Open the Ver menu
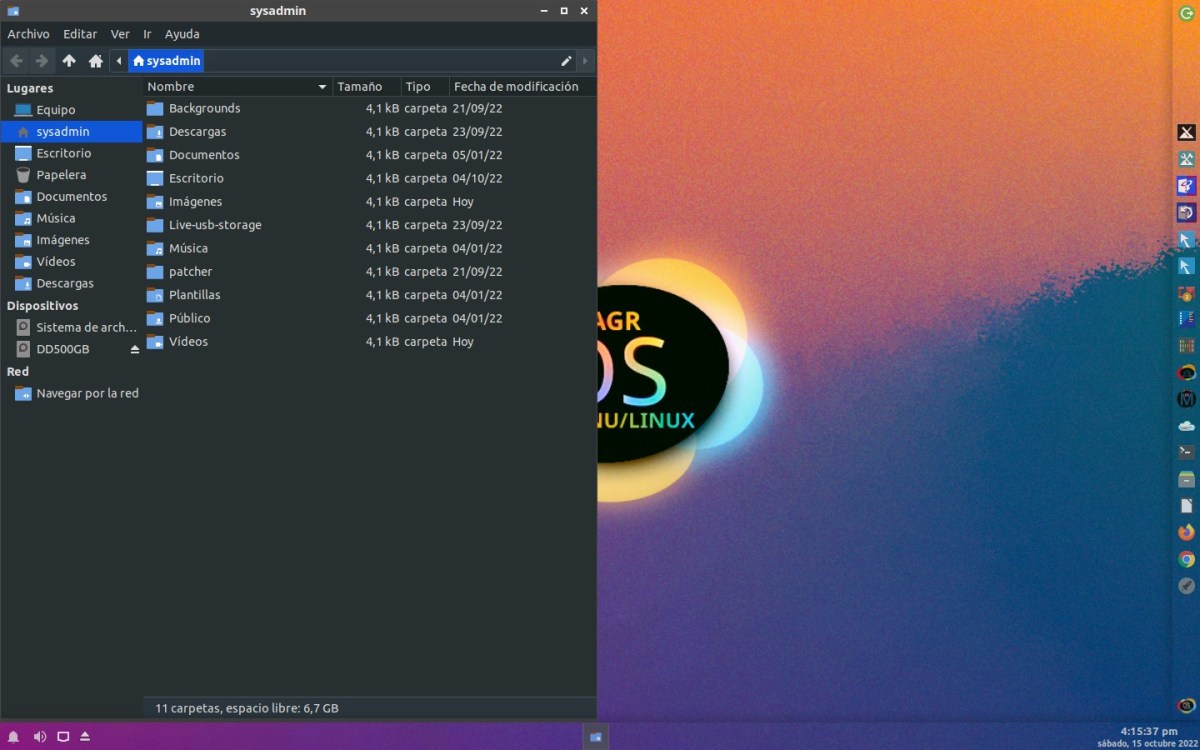1200x750 pixels. tap(120, 34)
